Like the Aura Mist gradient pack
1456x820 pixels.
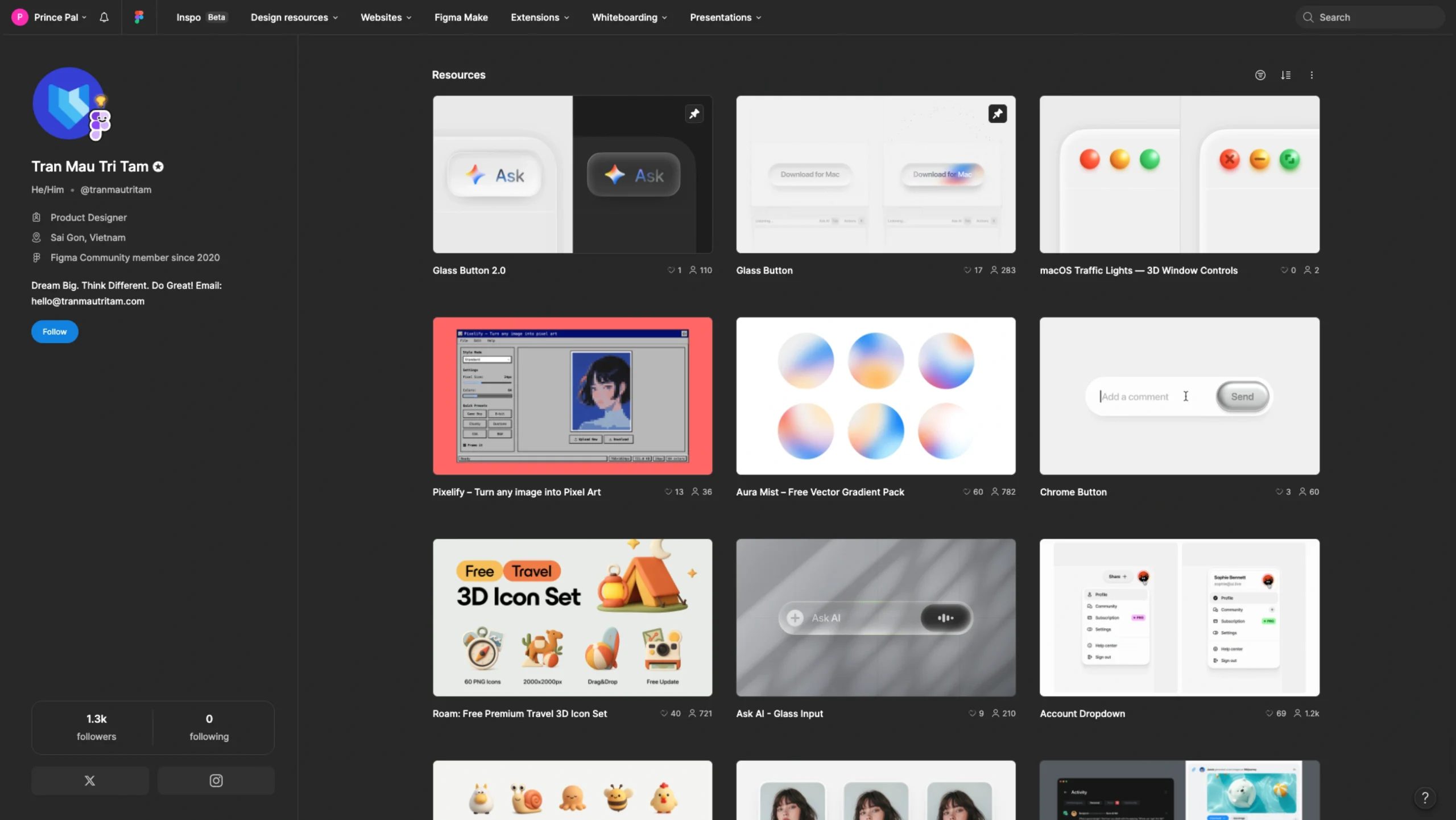pos(966,492)
